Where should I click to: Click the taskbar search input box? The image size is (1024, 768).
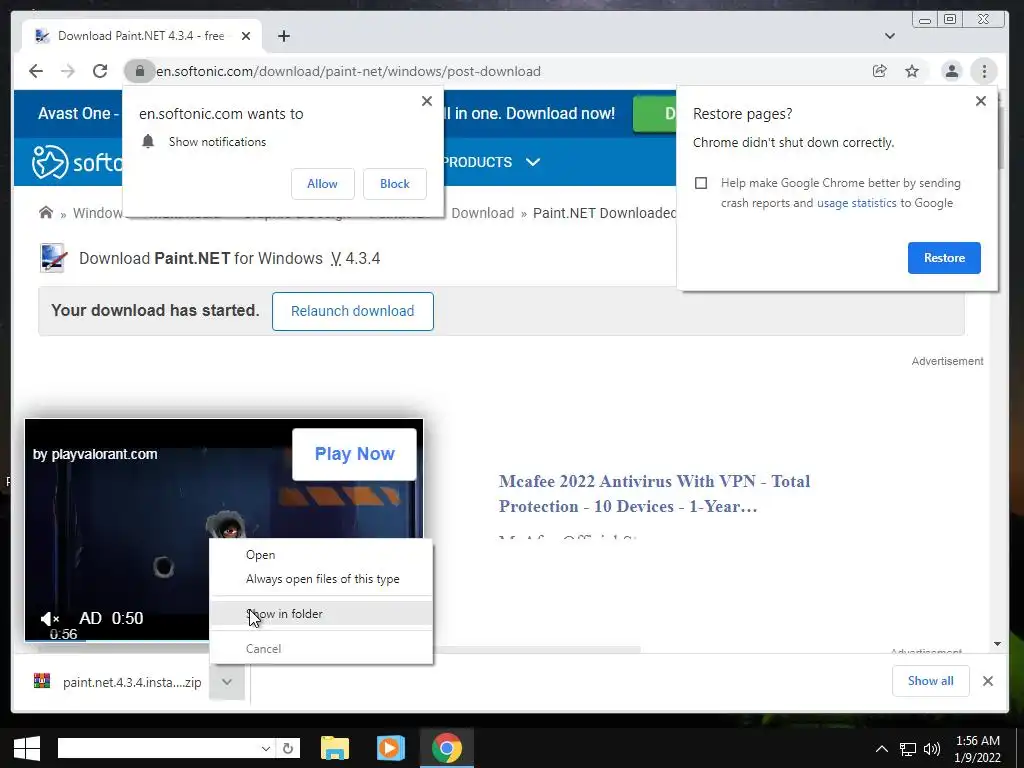tap(158, 748)
